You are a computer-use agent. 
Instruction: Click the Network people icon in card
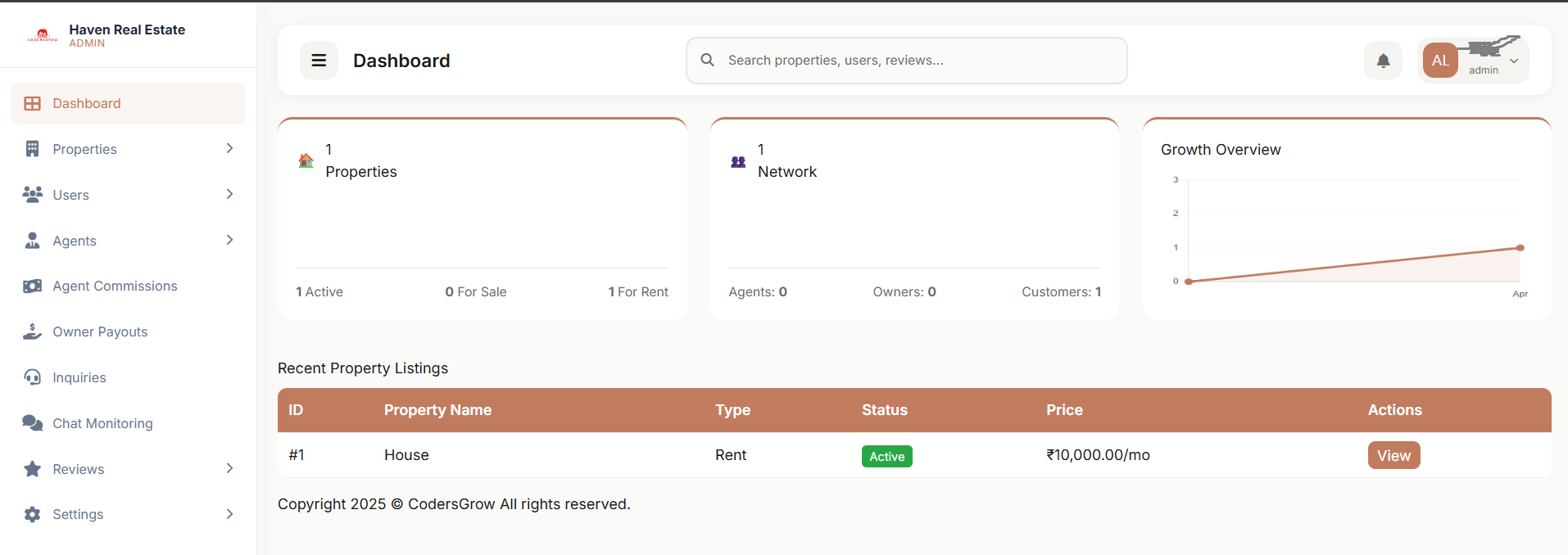point(738,161)
